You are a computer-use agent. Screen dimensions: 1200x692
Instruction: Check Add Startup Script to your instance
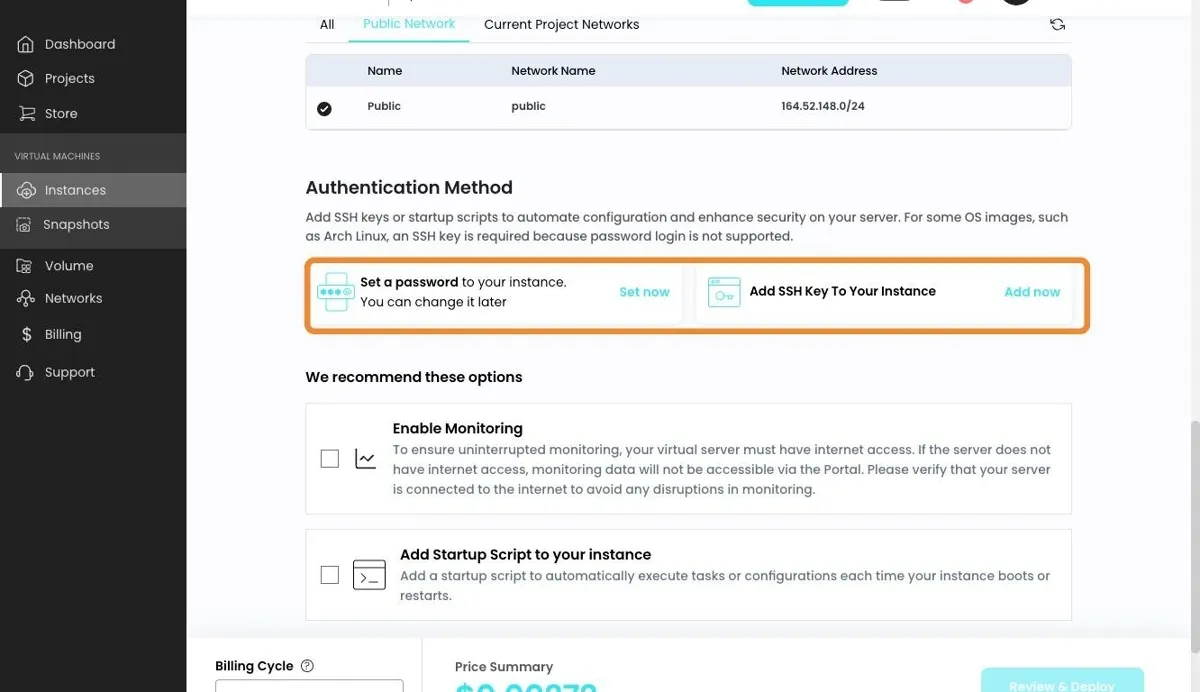pyautogui.click(x=330, y=575)
